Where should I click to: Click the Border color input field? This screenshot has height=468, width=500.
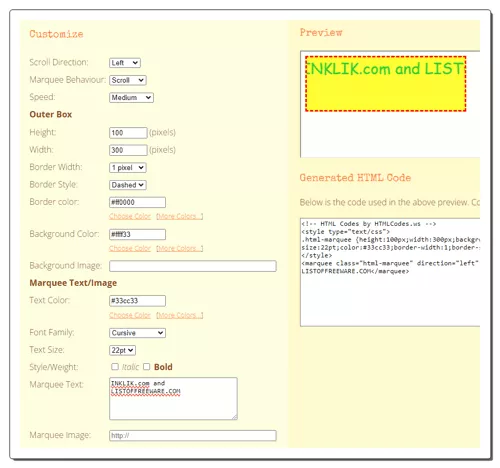coord(137,202)
